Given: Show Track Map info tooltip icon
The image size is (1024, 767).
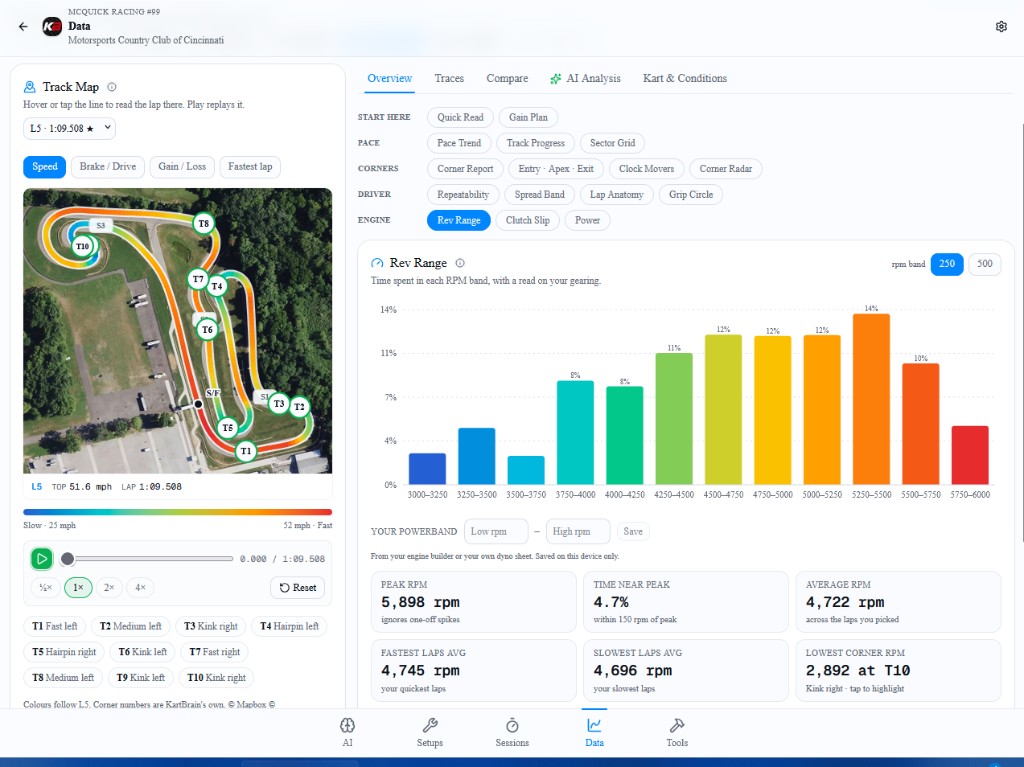Looking at the screenshot, I should (112, 87).
